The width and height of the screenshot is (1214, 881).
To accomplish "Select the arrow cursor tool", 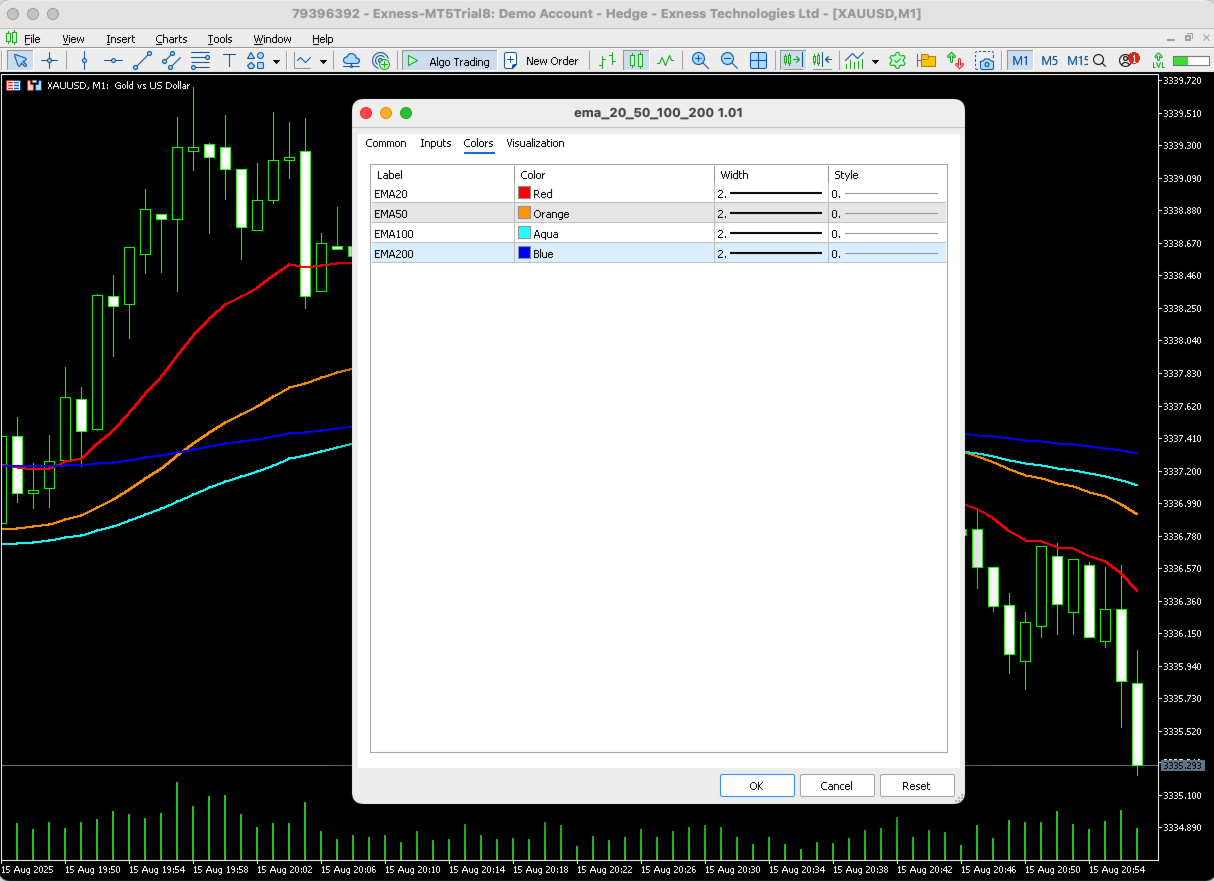I will [x=20, y=61].
